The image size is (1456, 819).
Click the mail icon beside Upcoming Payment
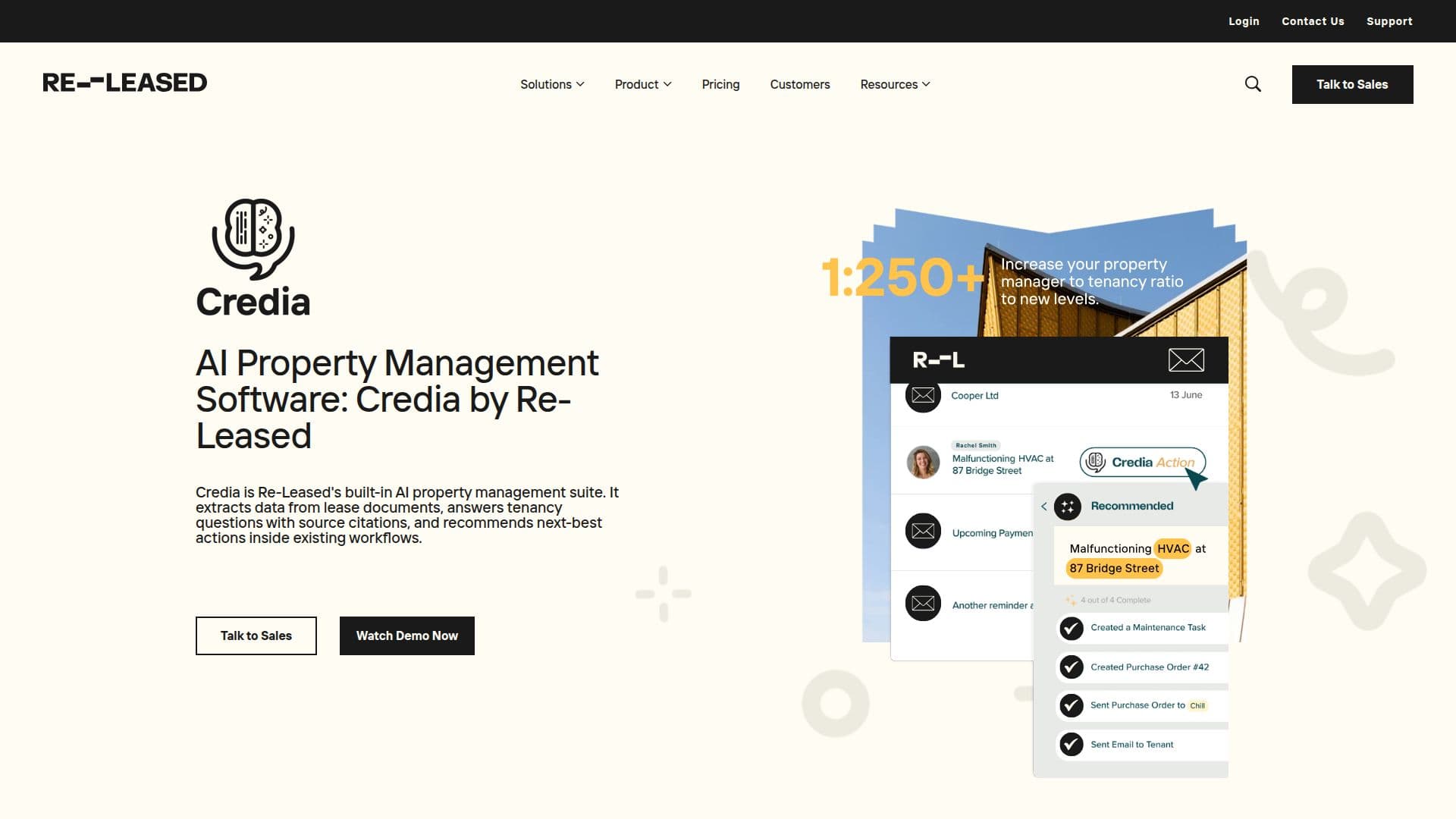coord(923,532)
